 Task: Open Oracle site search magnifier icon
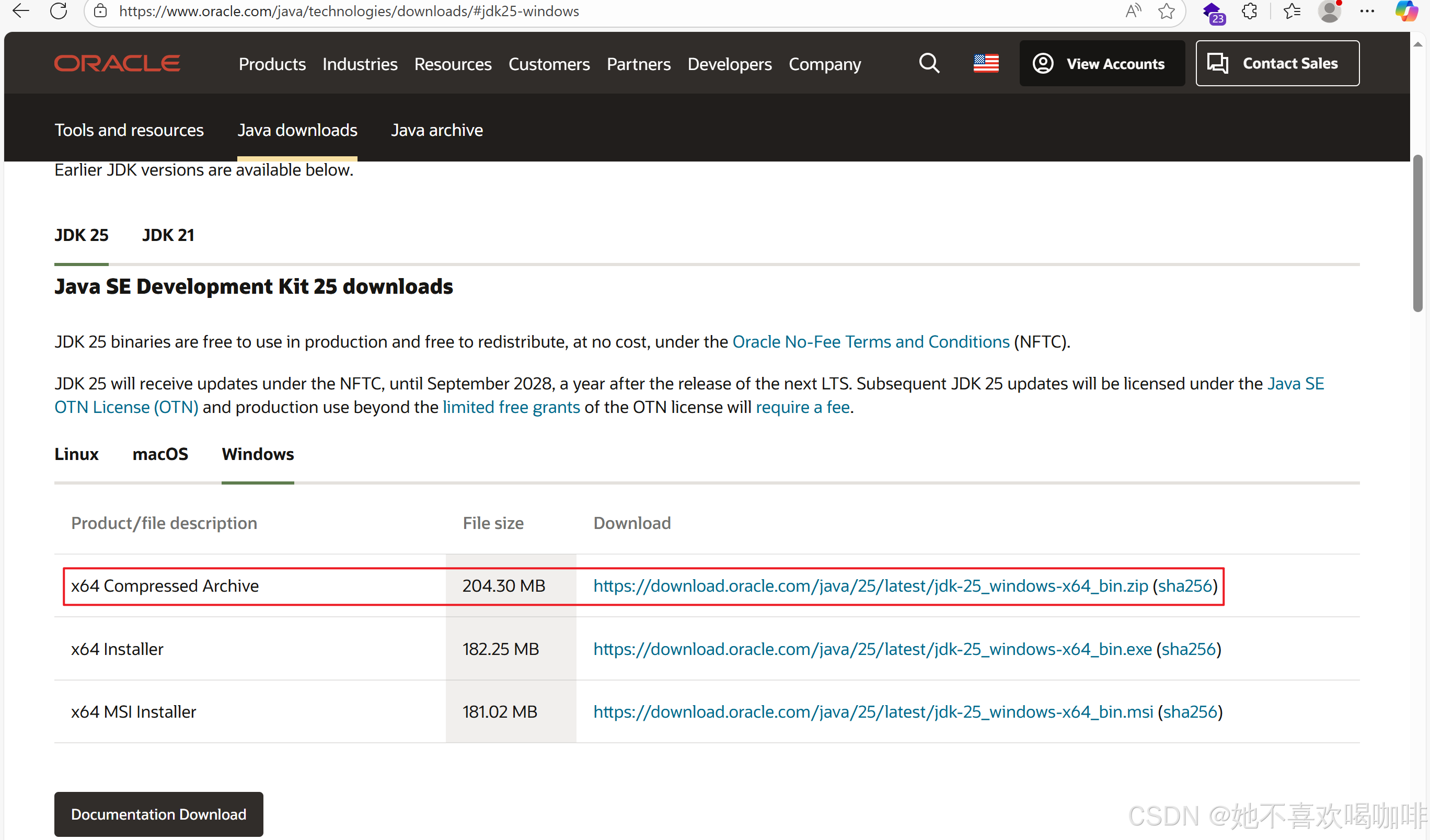[x=929, y=64]
